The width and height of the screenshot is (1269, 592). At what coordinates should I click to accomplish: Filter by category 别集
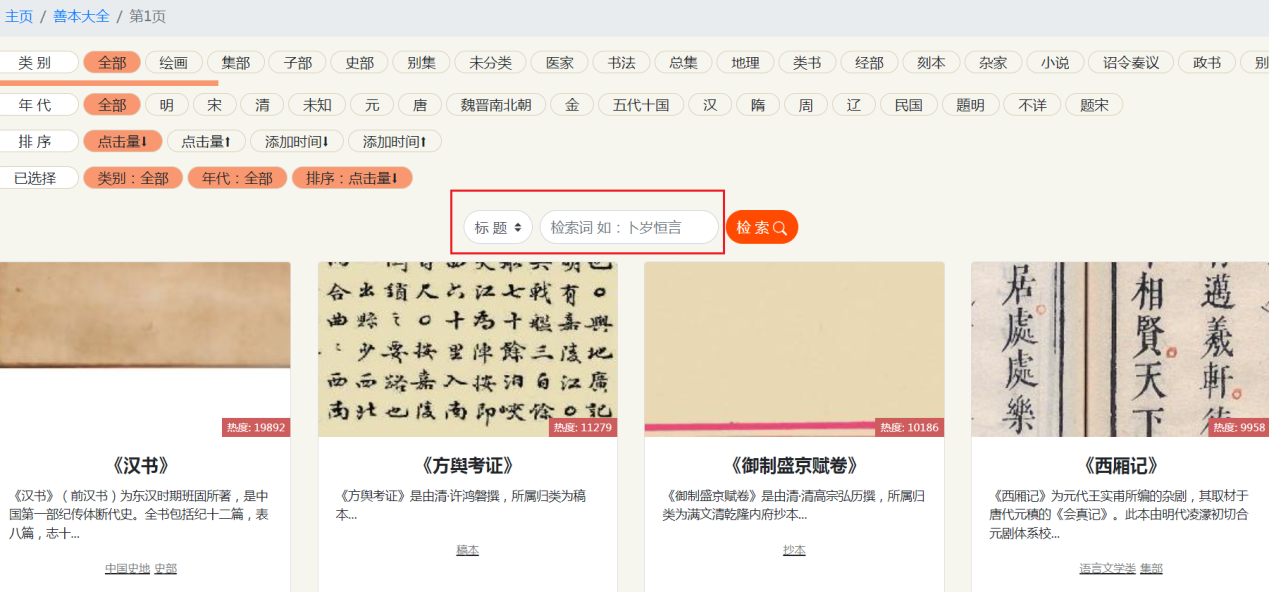pos(422,62)
